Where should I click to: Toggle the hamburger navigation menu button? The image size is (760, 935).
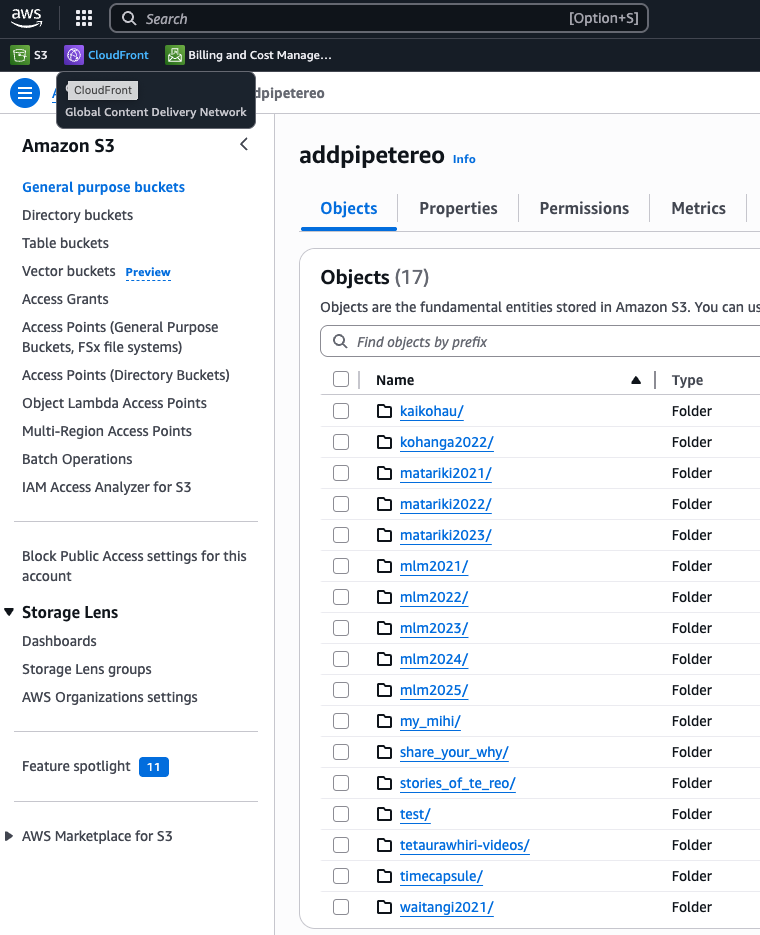click(25, 93)
